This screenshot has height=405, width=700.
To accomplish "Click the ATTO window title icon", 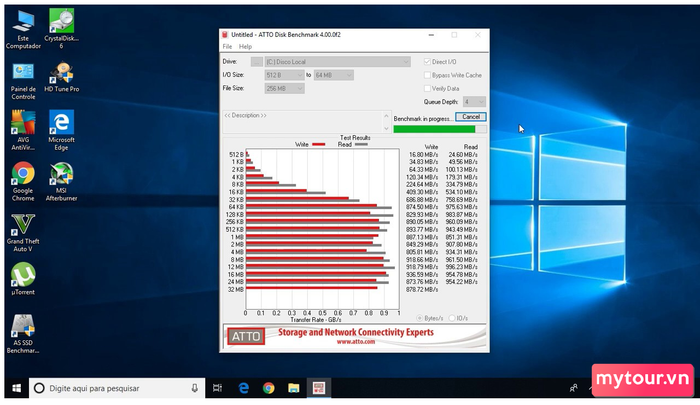I will pyautogui.click(x=225, y=34).
